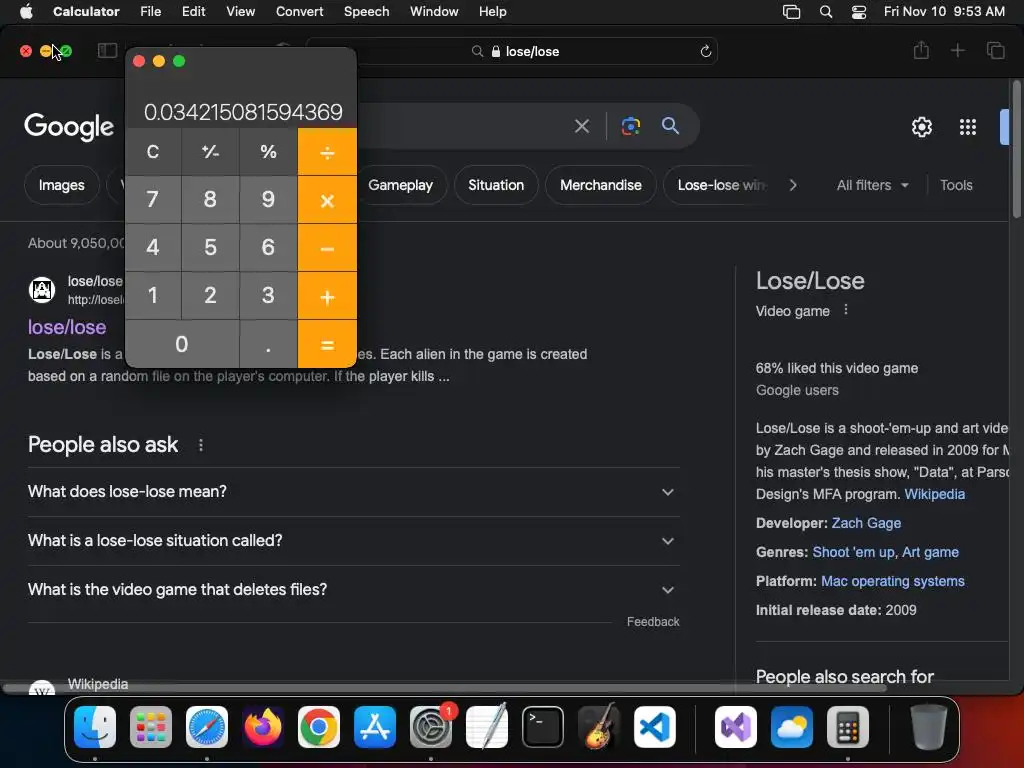This screenshot has width=1024, height=768.
Task: Open the Speech menu
Action: point(366,12)
